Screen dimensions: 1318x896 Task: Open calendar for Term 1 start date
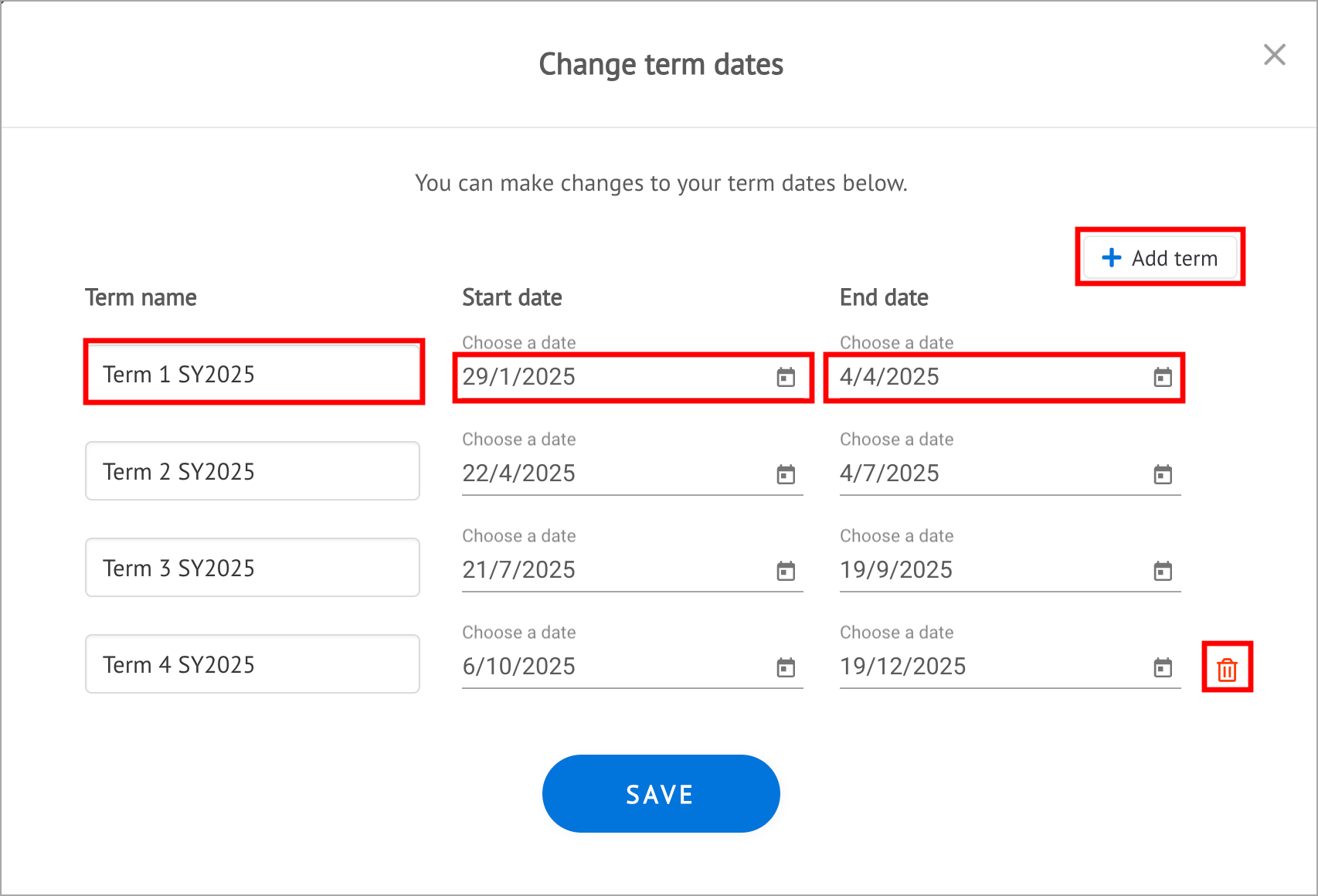(x=786, y=378)
